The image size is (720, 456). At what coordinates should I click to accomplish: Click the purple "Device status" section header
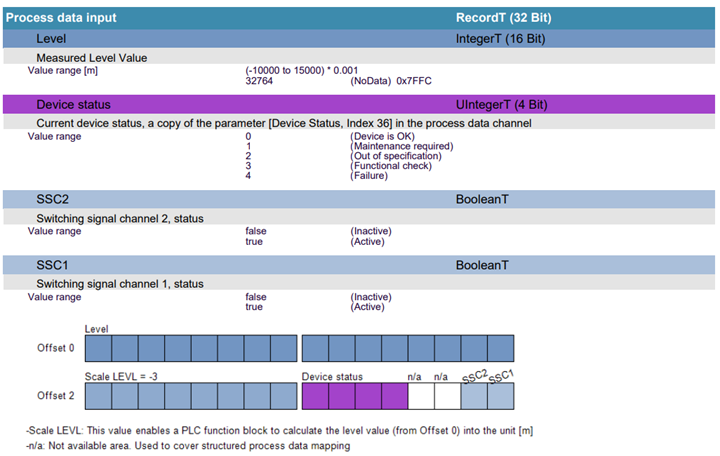point(73,104)
